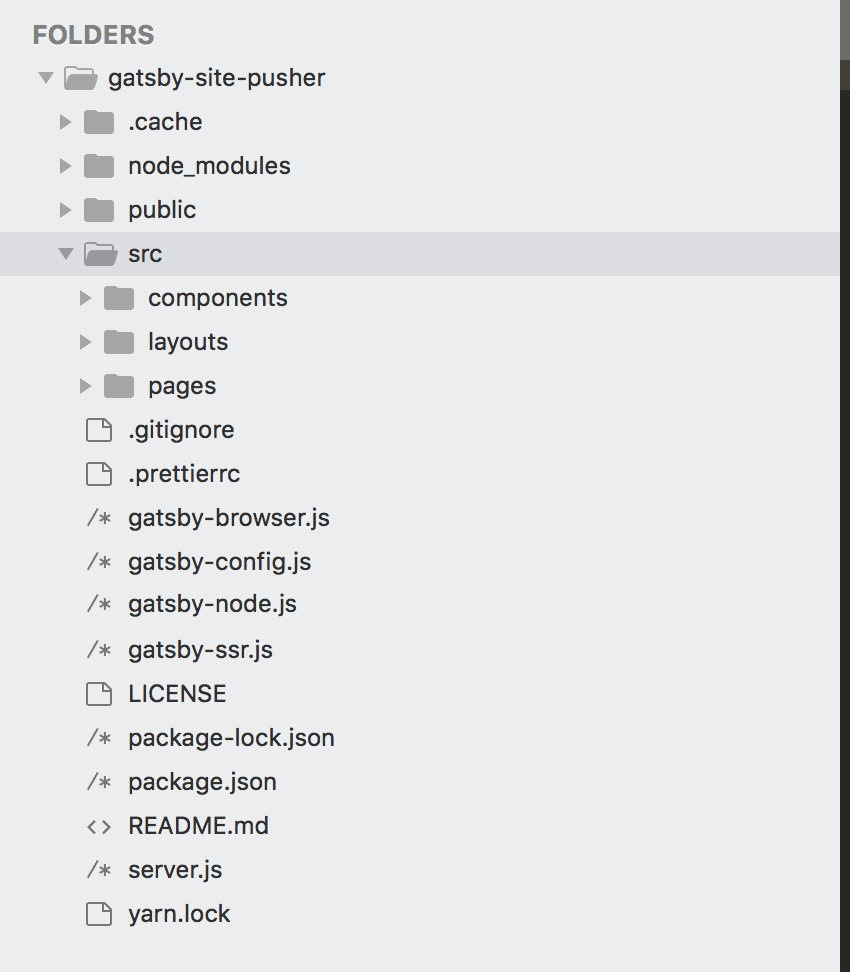Screen dimensions: 850x972
Task: Open the public folder entry
Action: tap(161, 209)
